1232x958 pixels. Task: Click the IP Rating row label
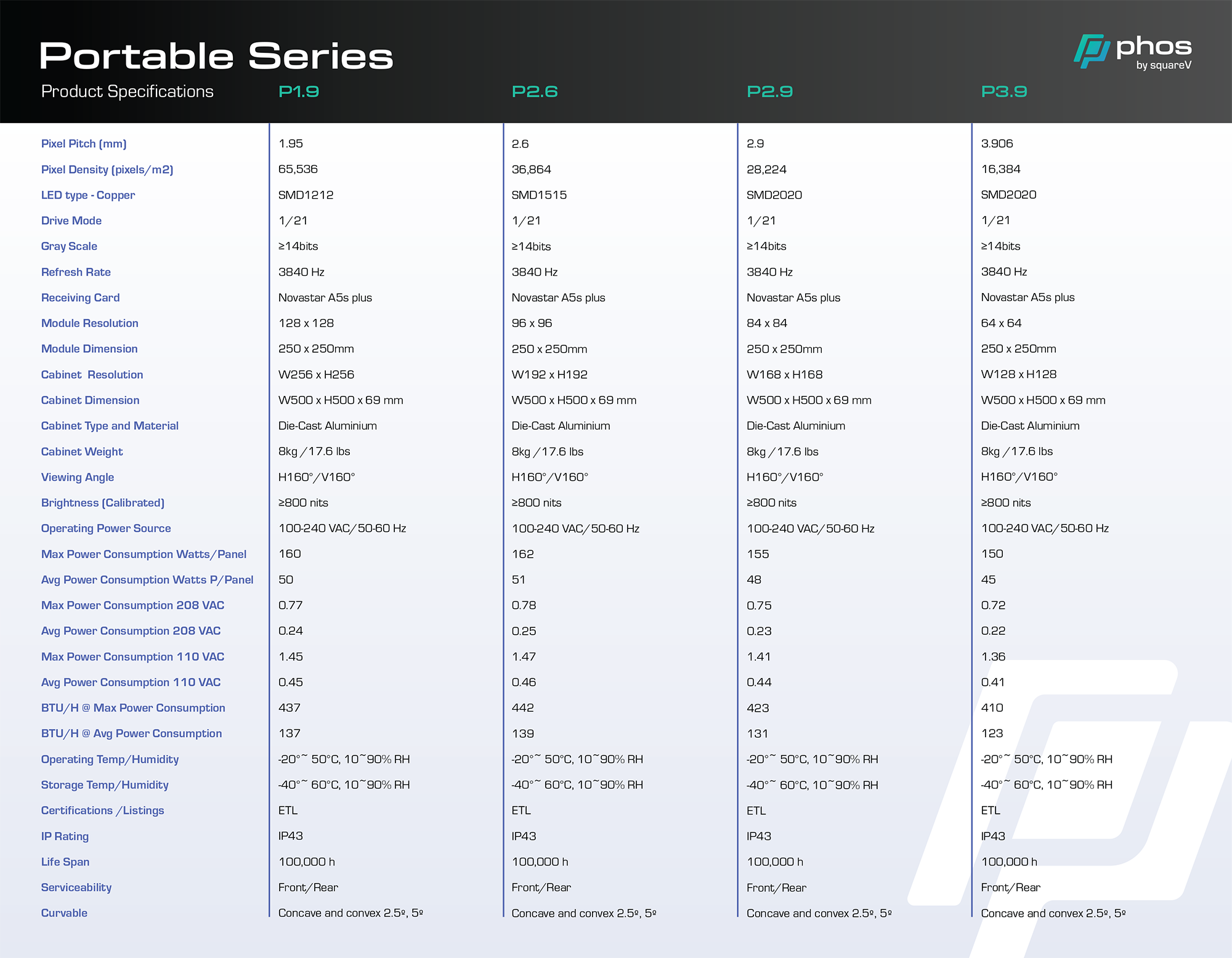point(65,836)
